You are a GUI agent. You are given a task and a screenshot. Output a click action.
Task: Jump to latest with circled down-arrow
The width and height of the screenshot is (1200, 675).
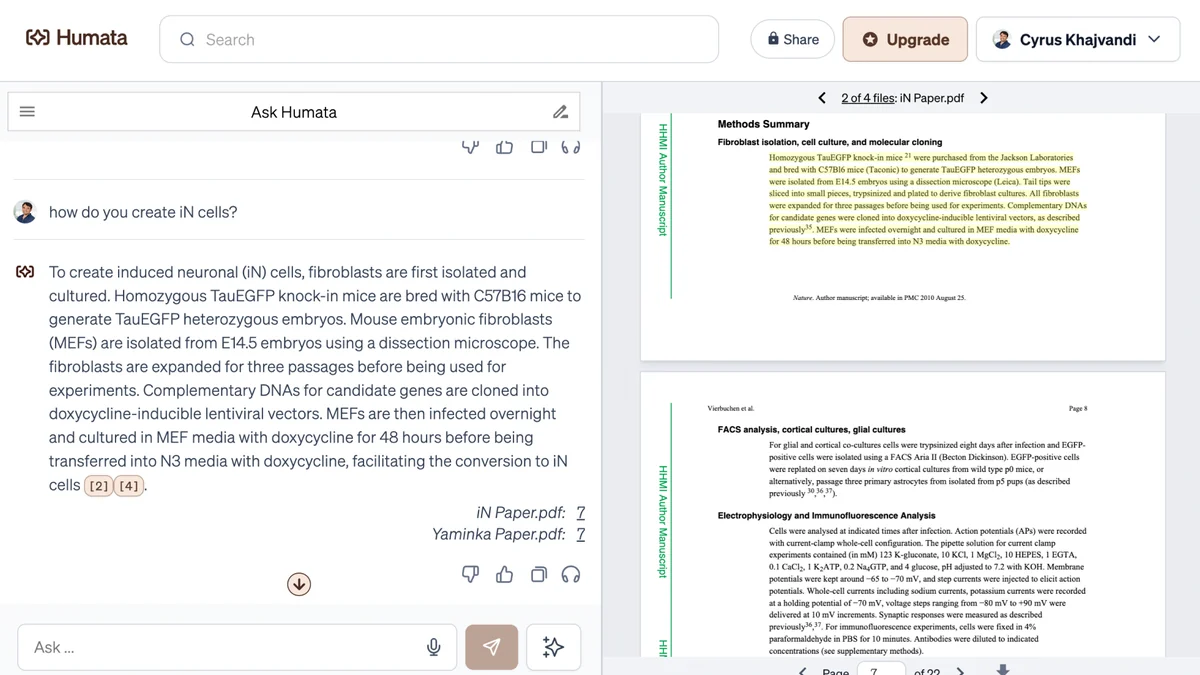pyautogui.click(x=299, y=584)
